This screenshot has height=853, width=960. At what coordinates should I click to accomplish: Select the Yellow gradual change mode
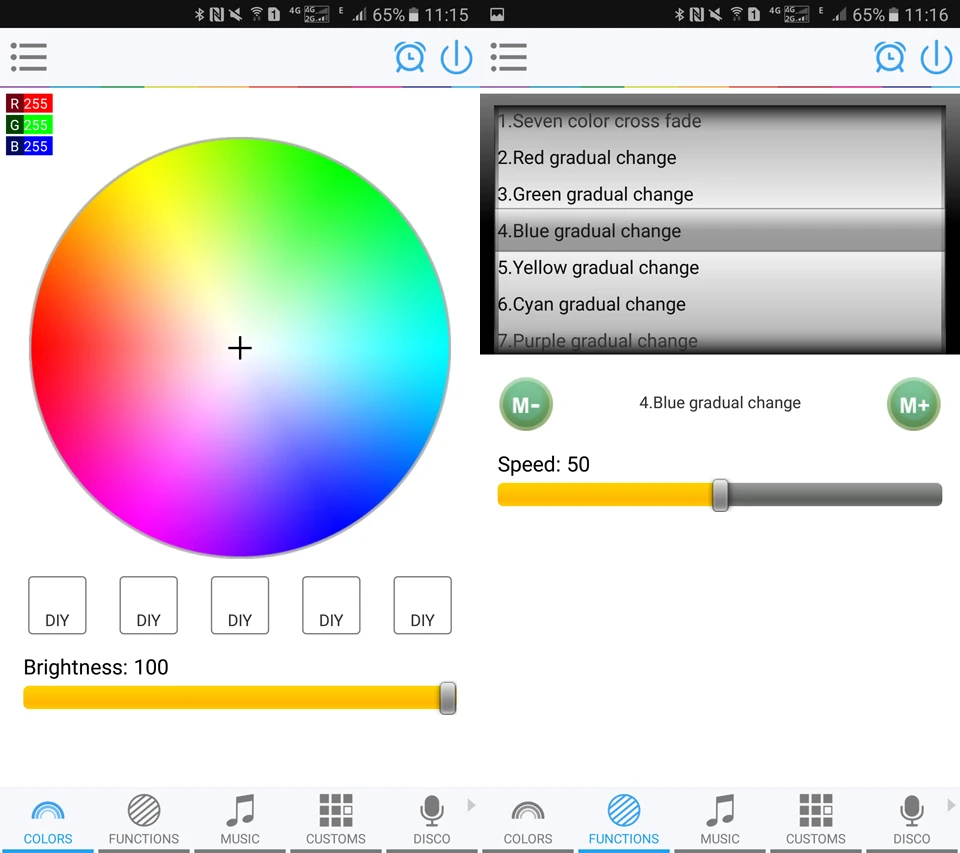[598, 267]
